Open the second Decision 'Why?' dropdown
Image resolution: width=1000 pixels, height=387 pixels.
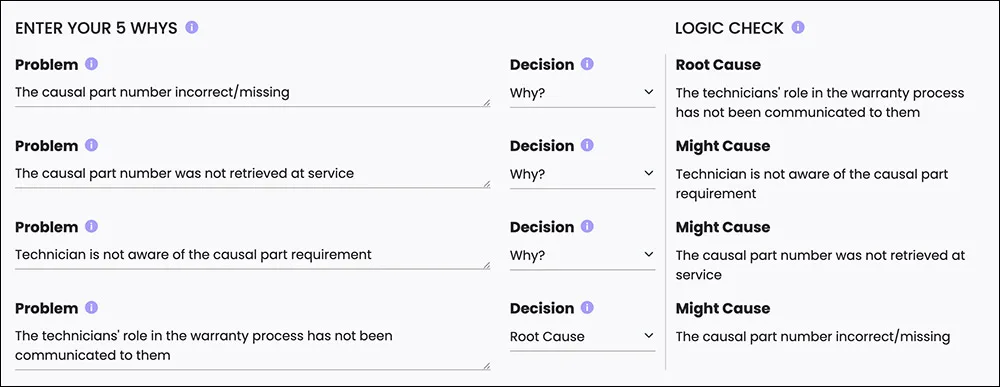582,173
